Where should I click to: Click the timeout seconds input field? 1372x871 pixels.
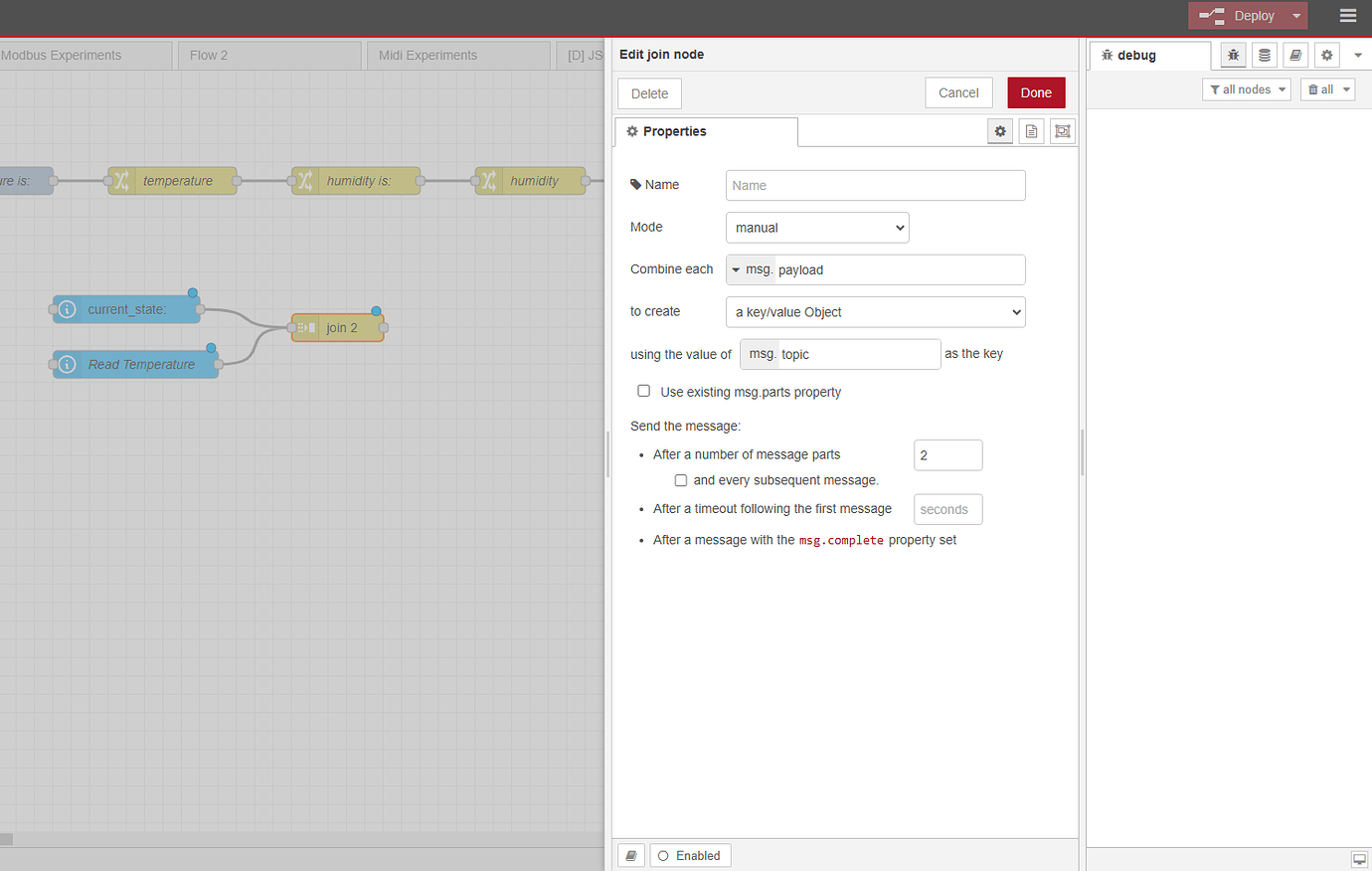coord(948,510)
